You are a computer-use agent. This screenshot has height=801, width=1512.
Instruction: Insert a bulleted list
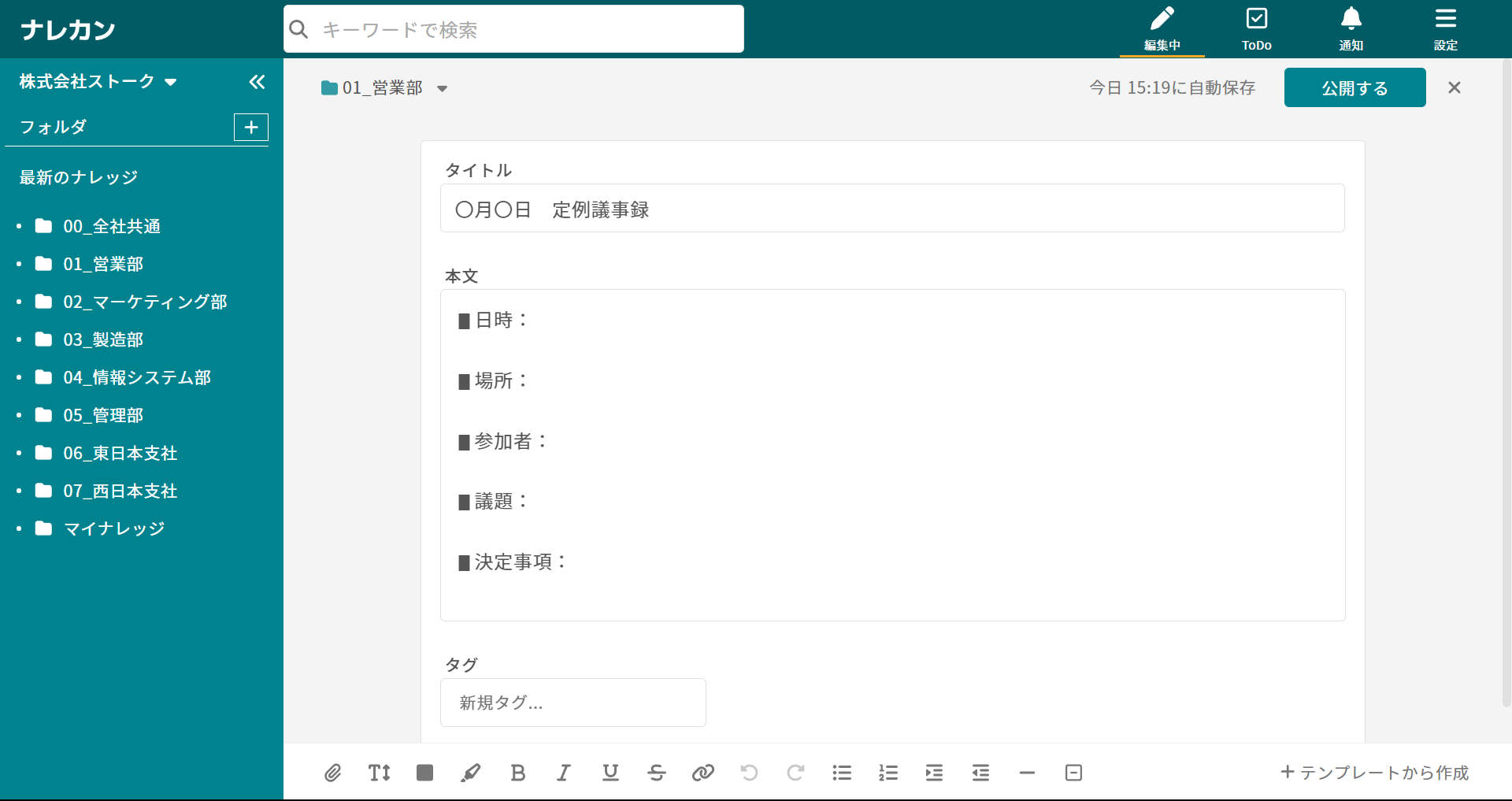click(x=842, y=773)
